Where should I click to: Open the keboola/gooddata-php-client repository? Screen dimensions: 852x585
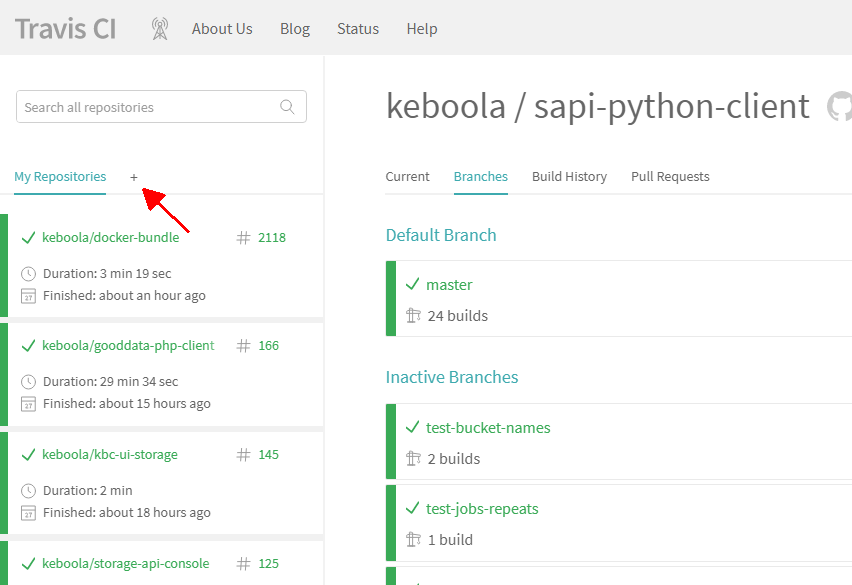[128, 345]
